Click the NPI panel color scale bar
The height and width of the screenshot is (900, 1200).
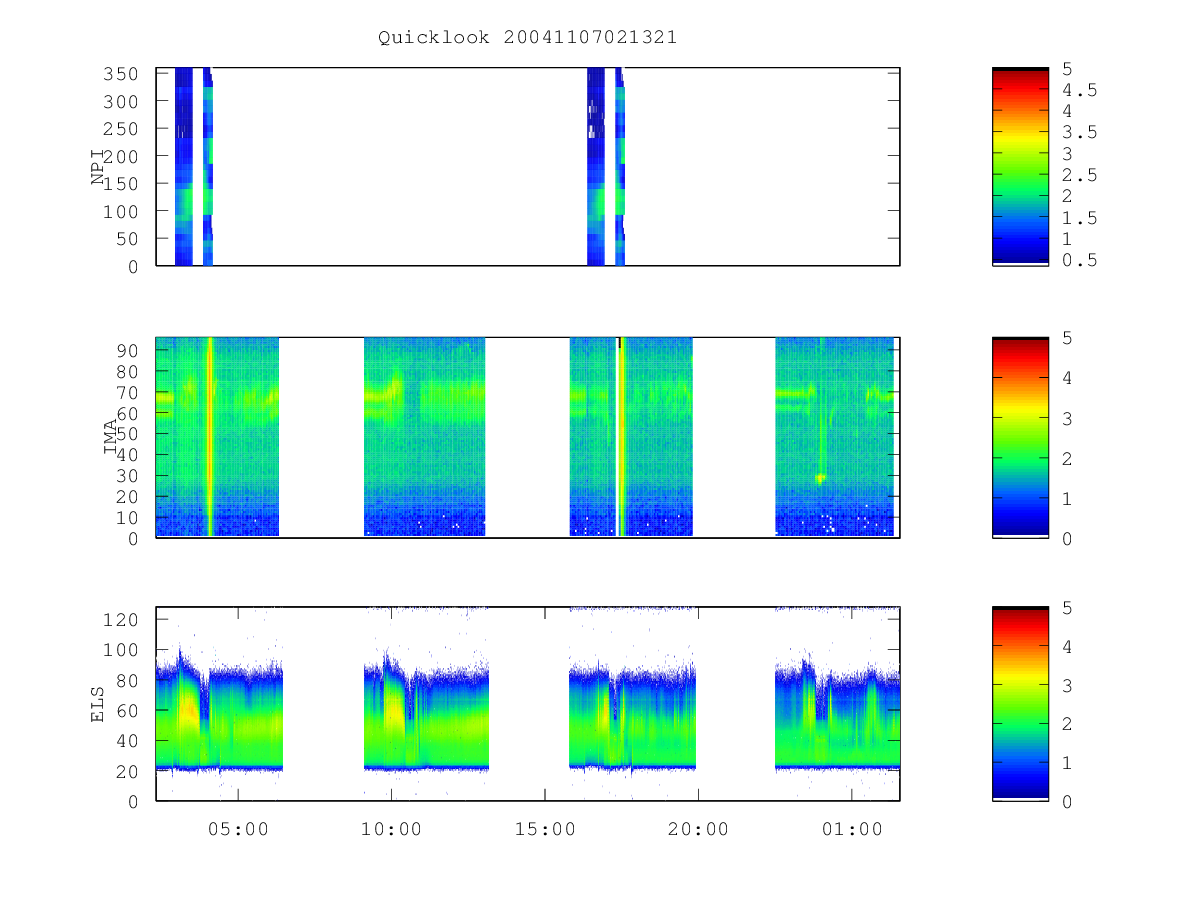point(1020,166)
